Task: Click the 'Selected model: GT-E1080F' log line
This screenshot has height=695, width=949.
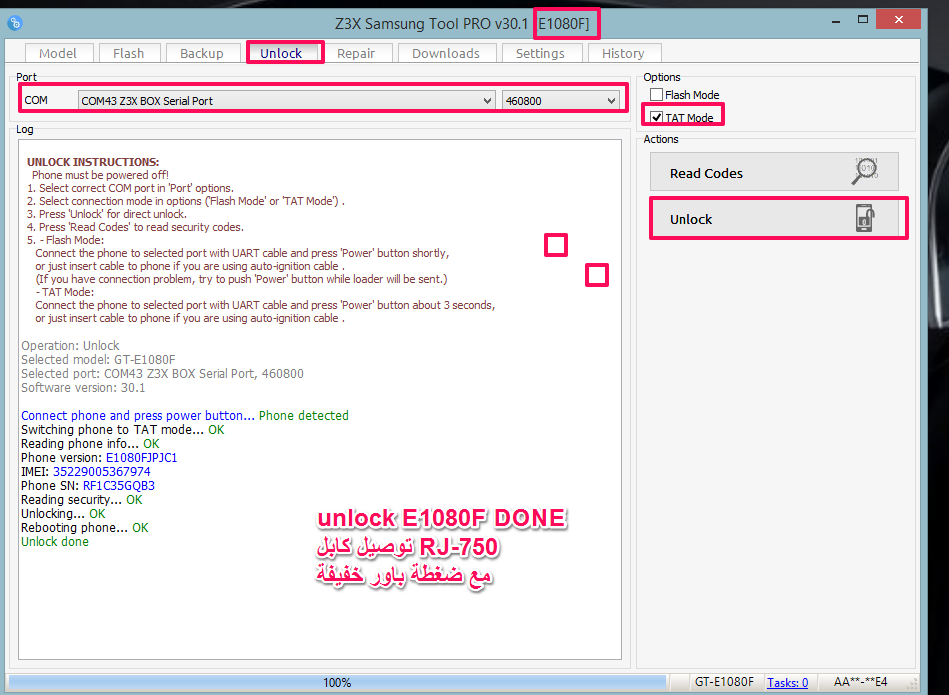Action: coord(98,360)
